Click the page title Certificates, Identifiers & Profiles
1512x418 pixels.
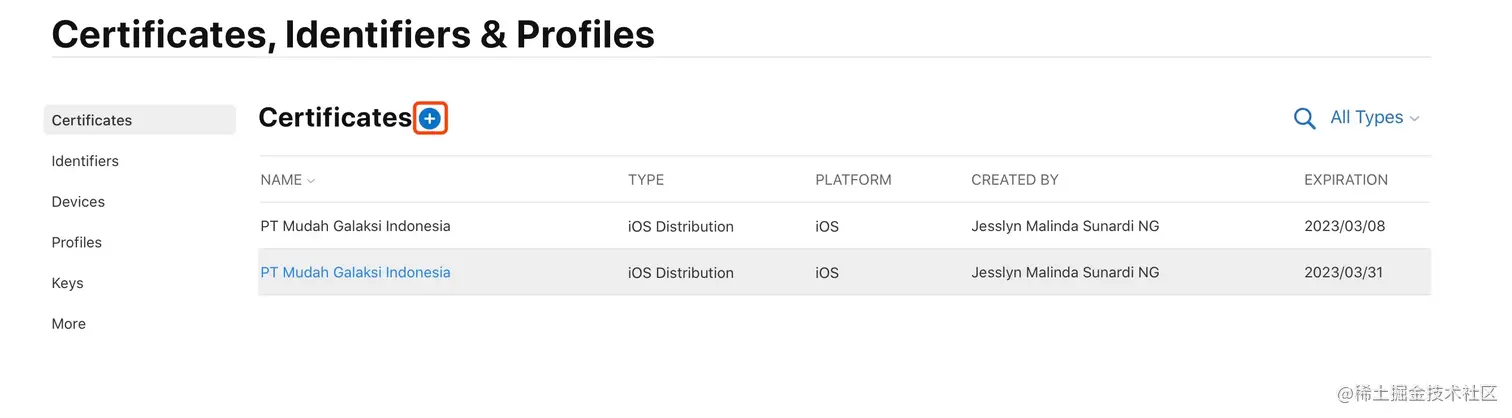(353, 34)
